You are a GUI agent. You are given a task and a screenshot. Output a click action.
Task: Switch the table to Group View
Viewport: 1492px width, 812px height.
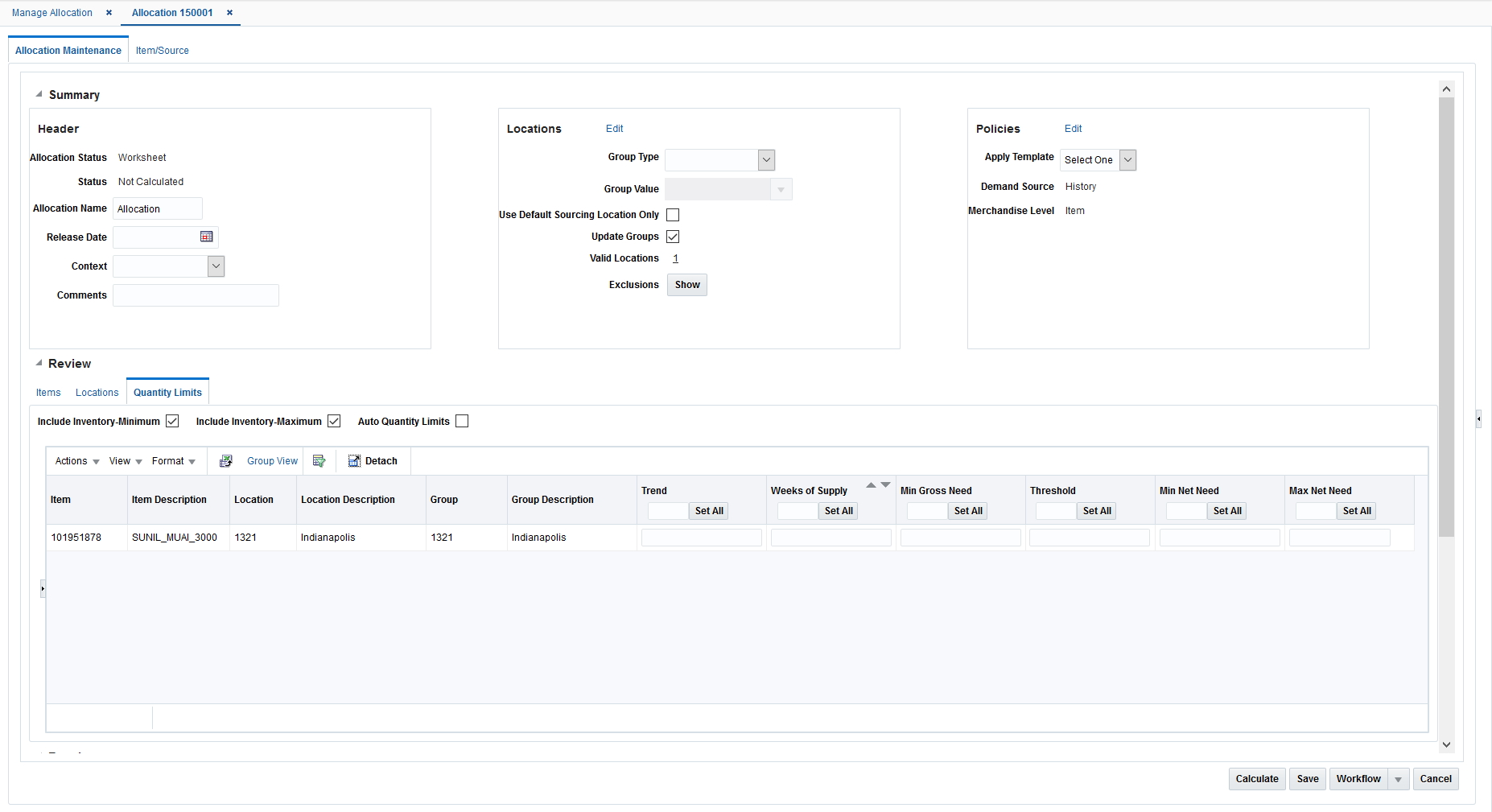272,460
